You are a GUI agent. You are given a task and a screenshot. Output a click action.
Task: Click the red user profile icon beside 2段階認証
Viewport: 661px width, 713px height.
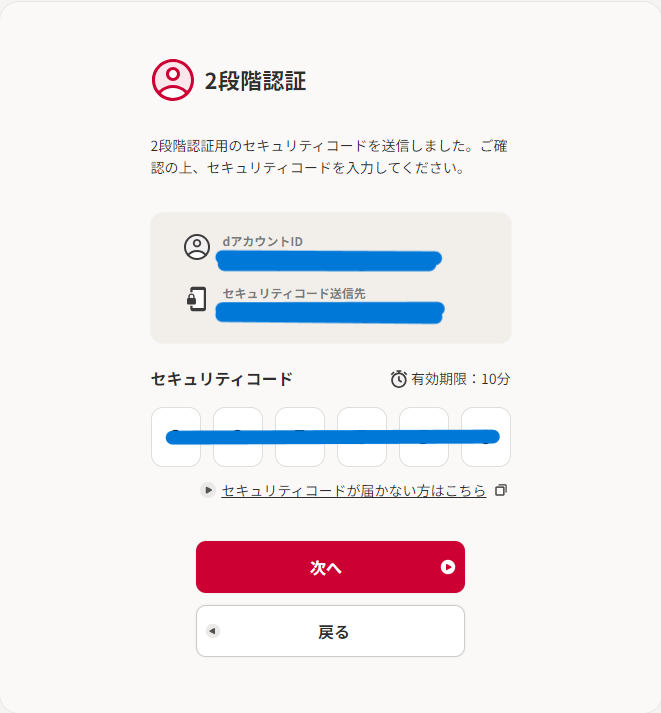[173, 80]
